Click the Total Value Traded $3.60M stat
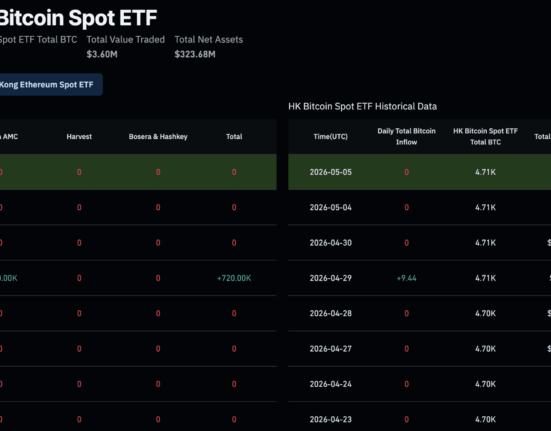Screen dimensions: 551x431 tap(125, 47)
